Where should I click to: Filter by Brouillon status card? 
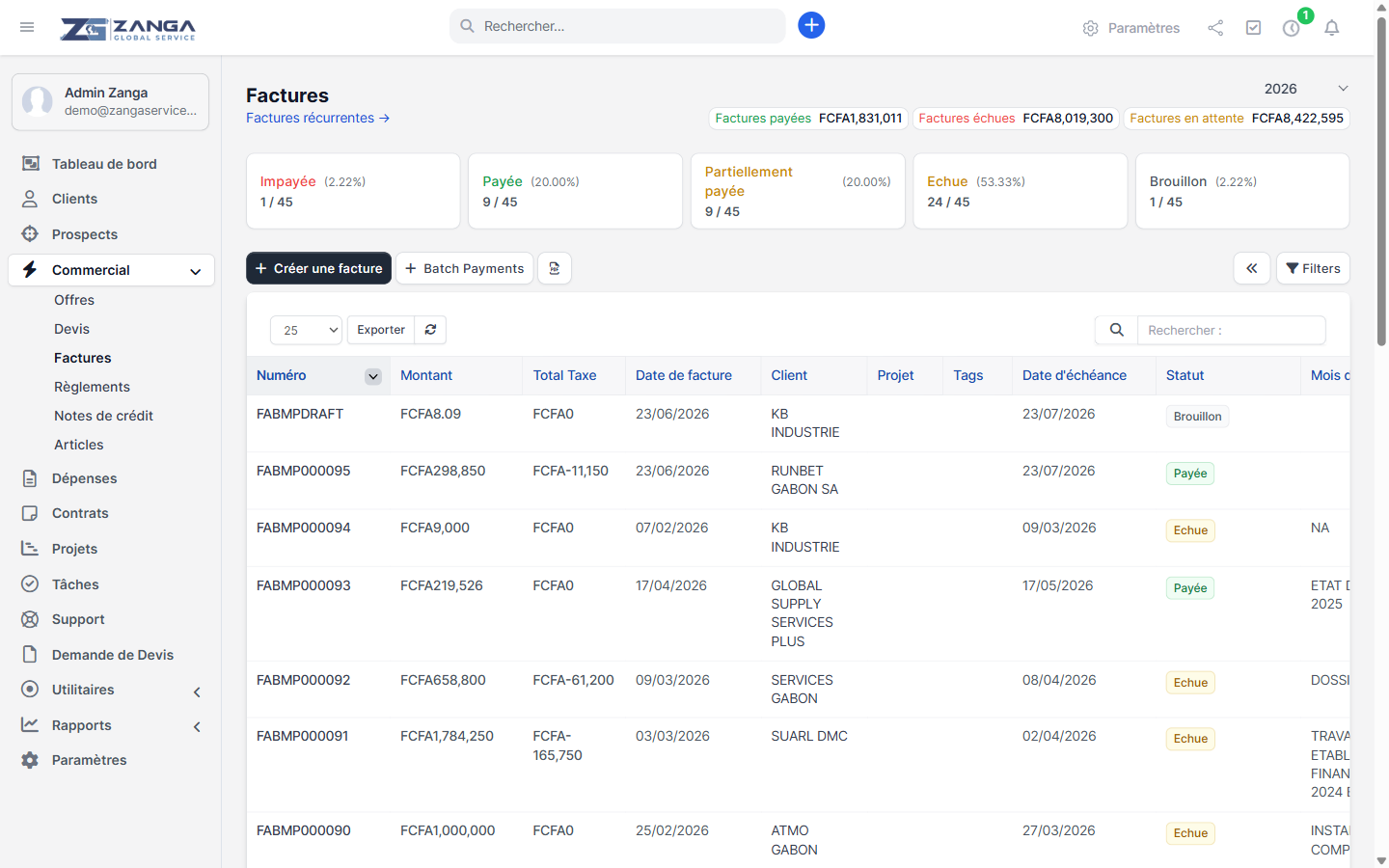[1242, 191]
